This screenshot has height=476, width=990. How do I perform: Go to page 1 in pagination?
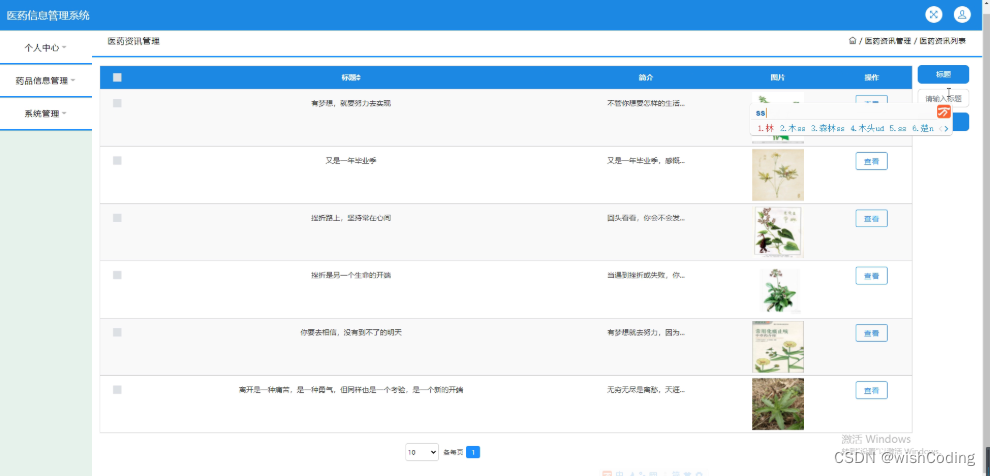(473, 452)
